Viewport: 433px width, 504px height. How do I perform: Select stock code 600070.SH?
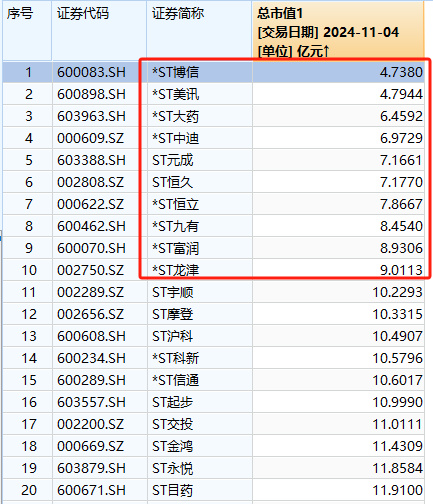click(x=91, y=248)
